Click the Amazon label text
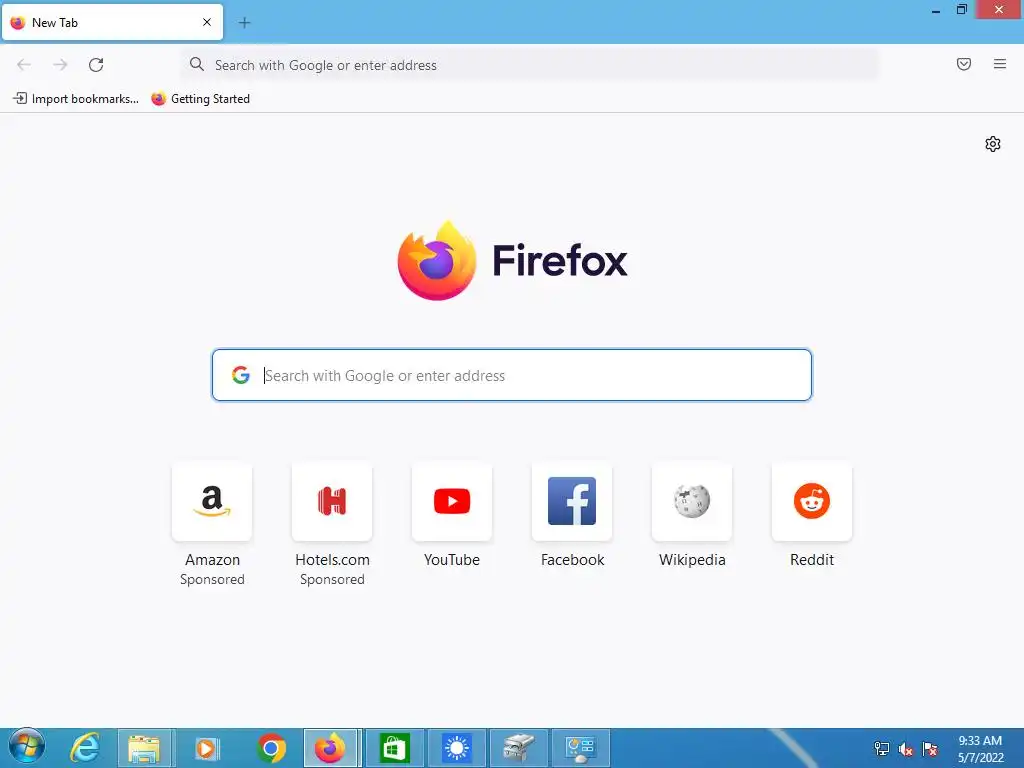 tap(212, 560)
